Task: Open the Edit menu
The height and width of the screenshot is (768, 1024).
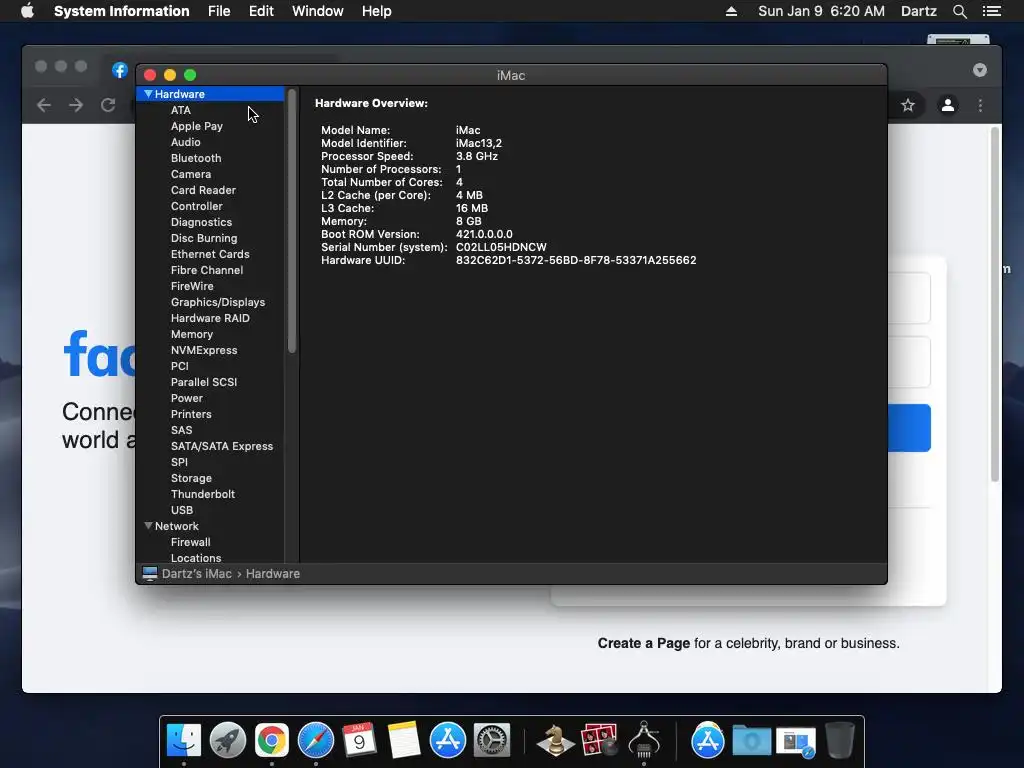Action: pos(261,11)
